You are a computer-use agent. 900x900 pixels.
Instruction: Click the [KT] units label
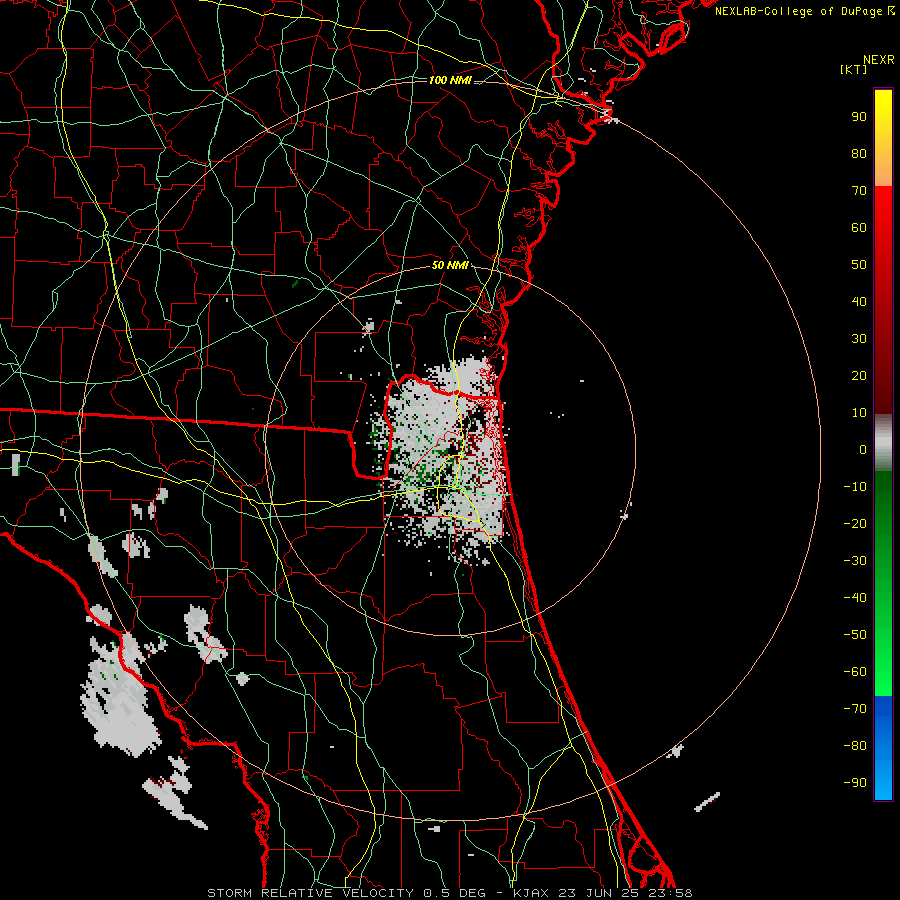[x=854, y=69]
